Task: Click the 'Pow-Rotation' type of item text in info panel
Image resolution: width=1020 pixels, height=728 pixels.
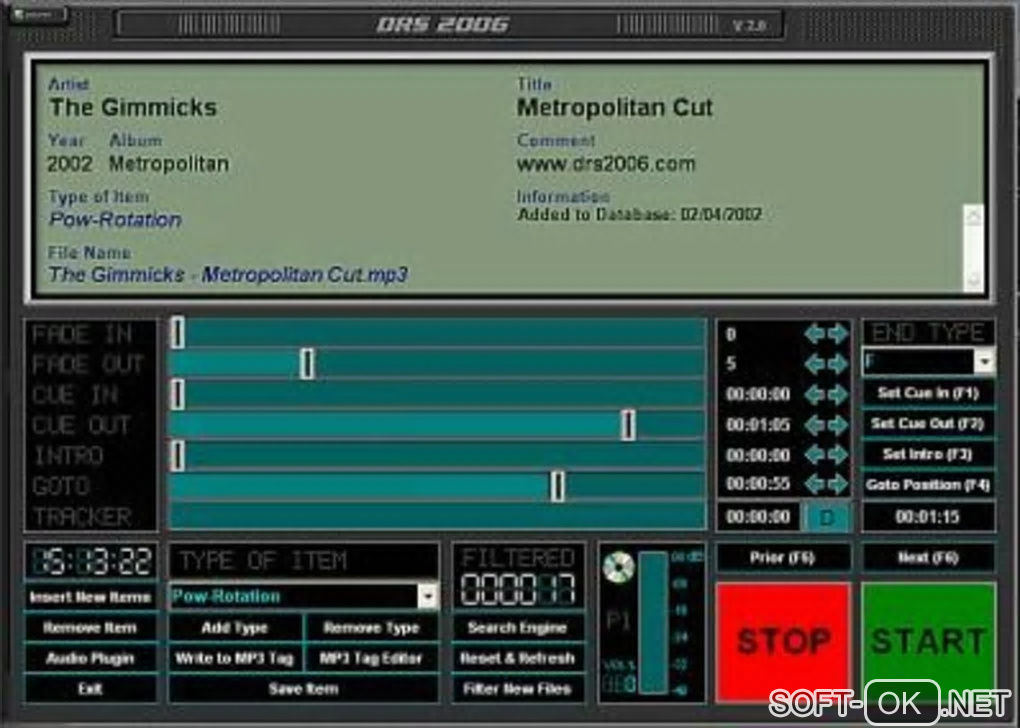Action: tap(115, 220)
